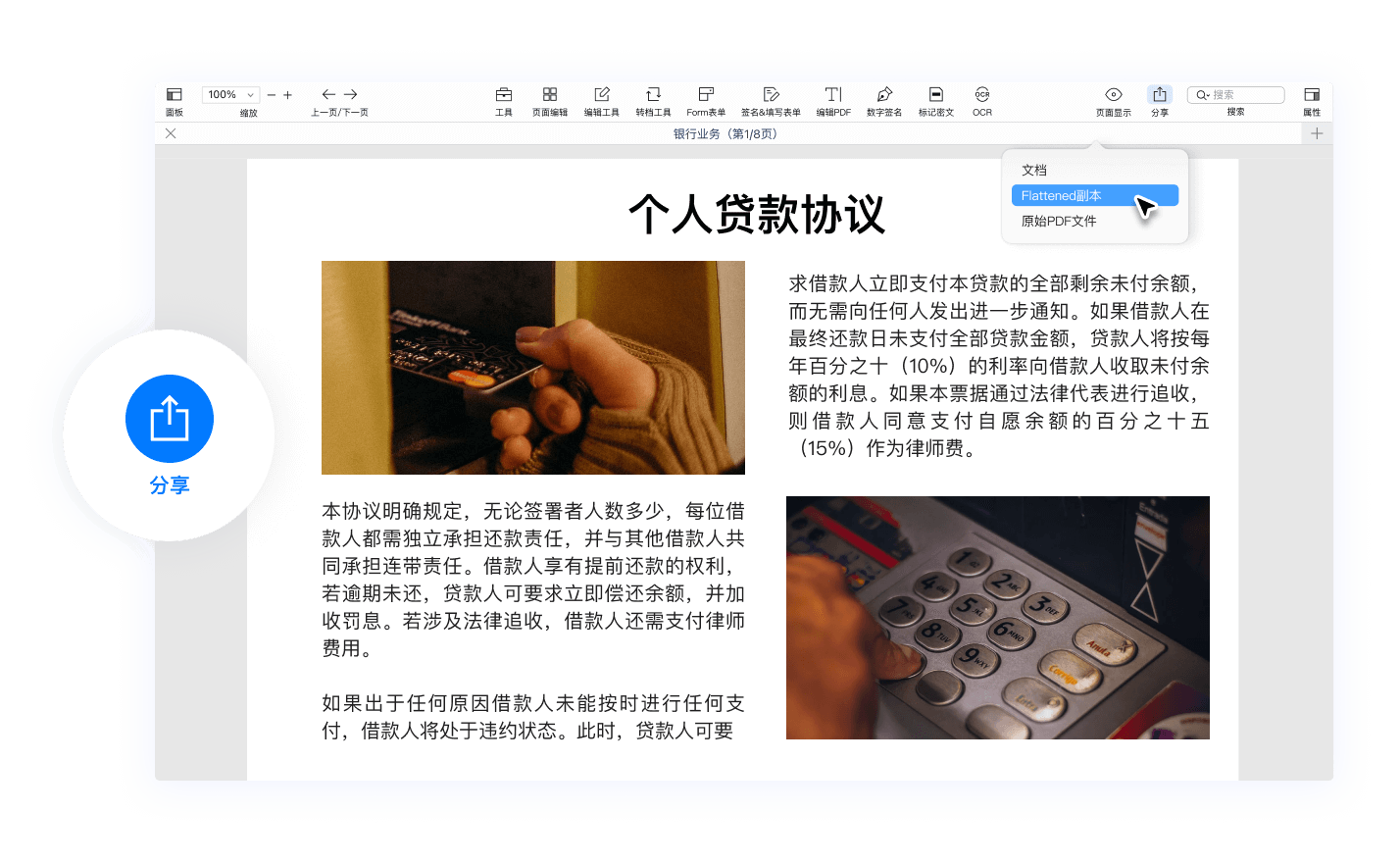Open the 工具 toolbox icon
The width and height of the screenshot is (1400, 863).
[504, 95]
